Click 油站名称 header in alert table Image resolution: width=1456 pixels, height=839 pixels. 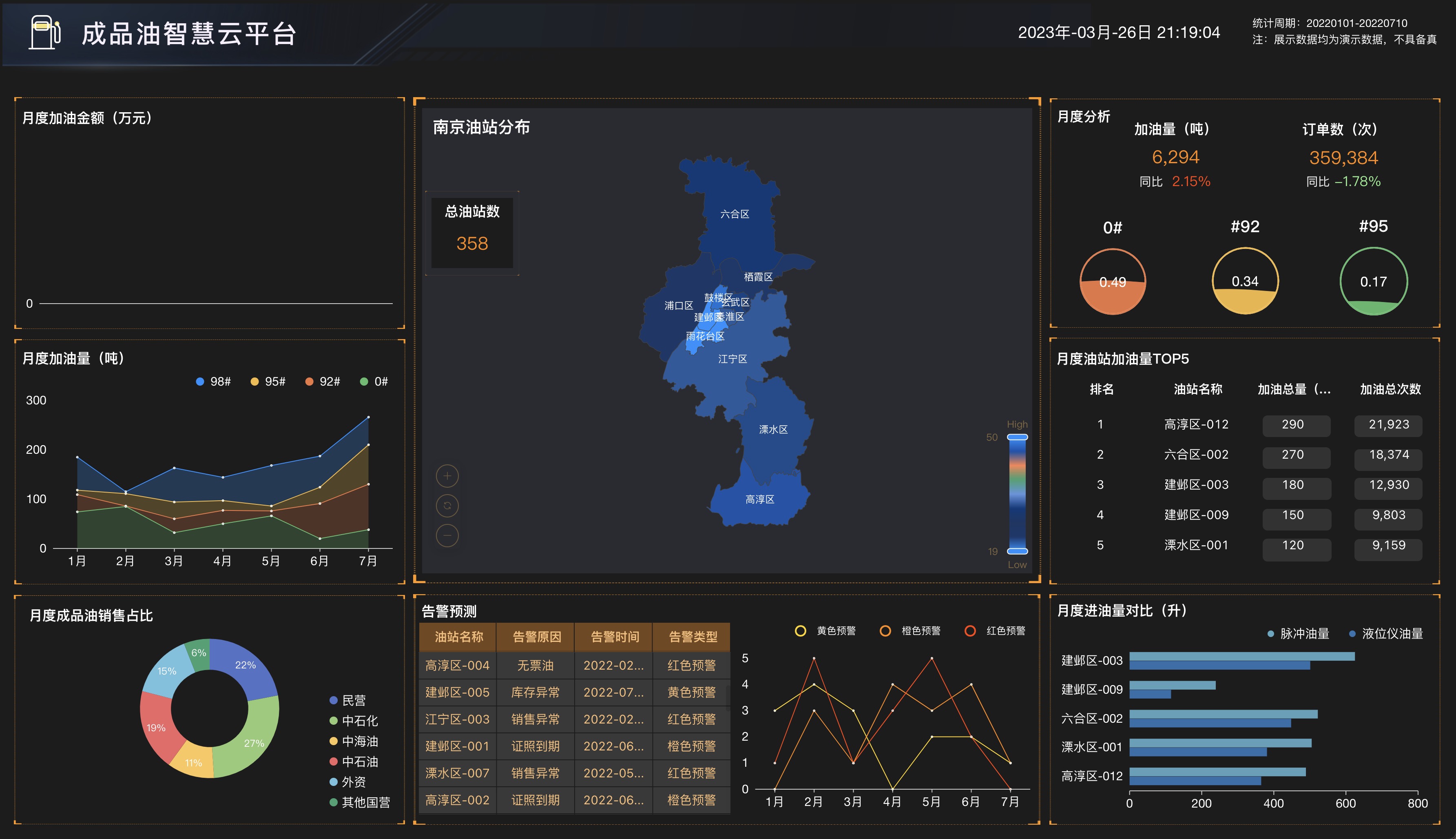[x=458, y=637]
